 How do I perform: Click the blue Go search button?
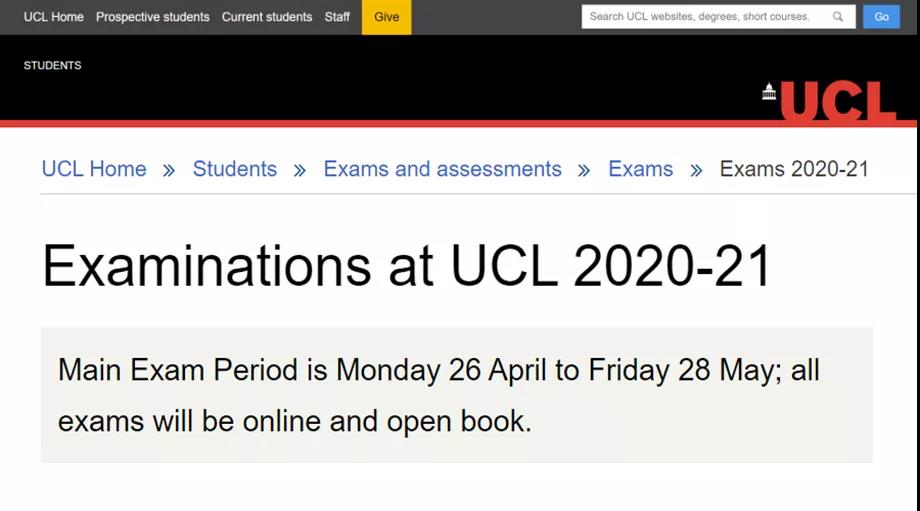pyautogui.click(x=881, y=17)
